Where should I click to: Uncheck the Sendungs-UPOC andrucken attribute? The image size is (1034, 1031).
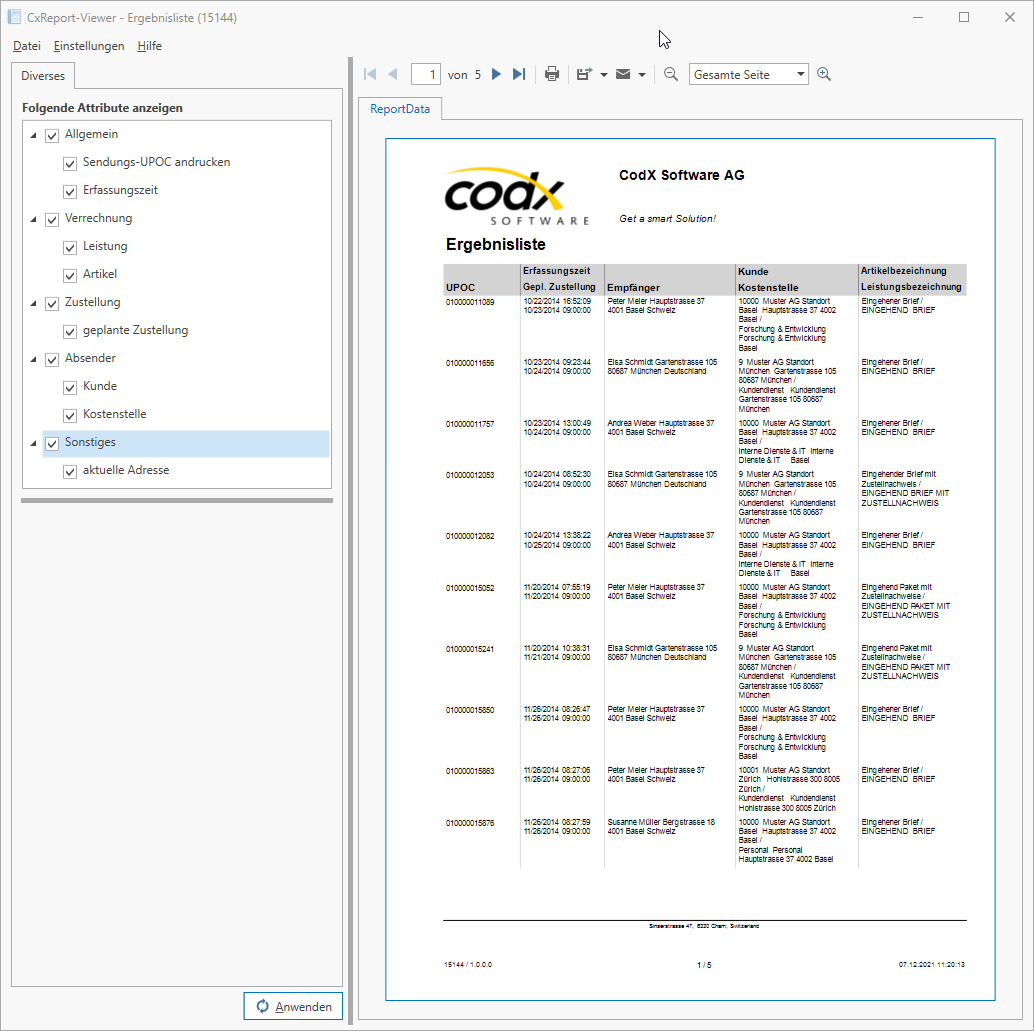69,162
